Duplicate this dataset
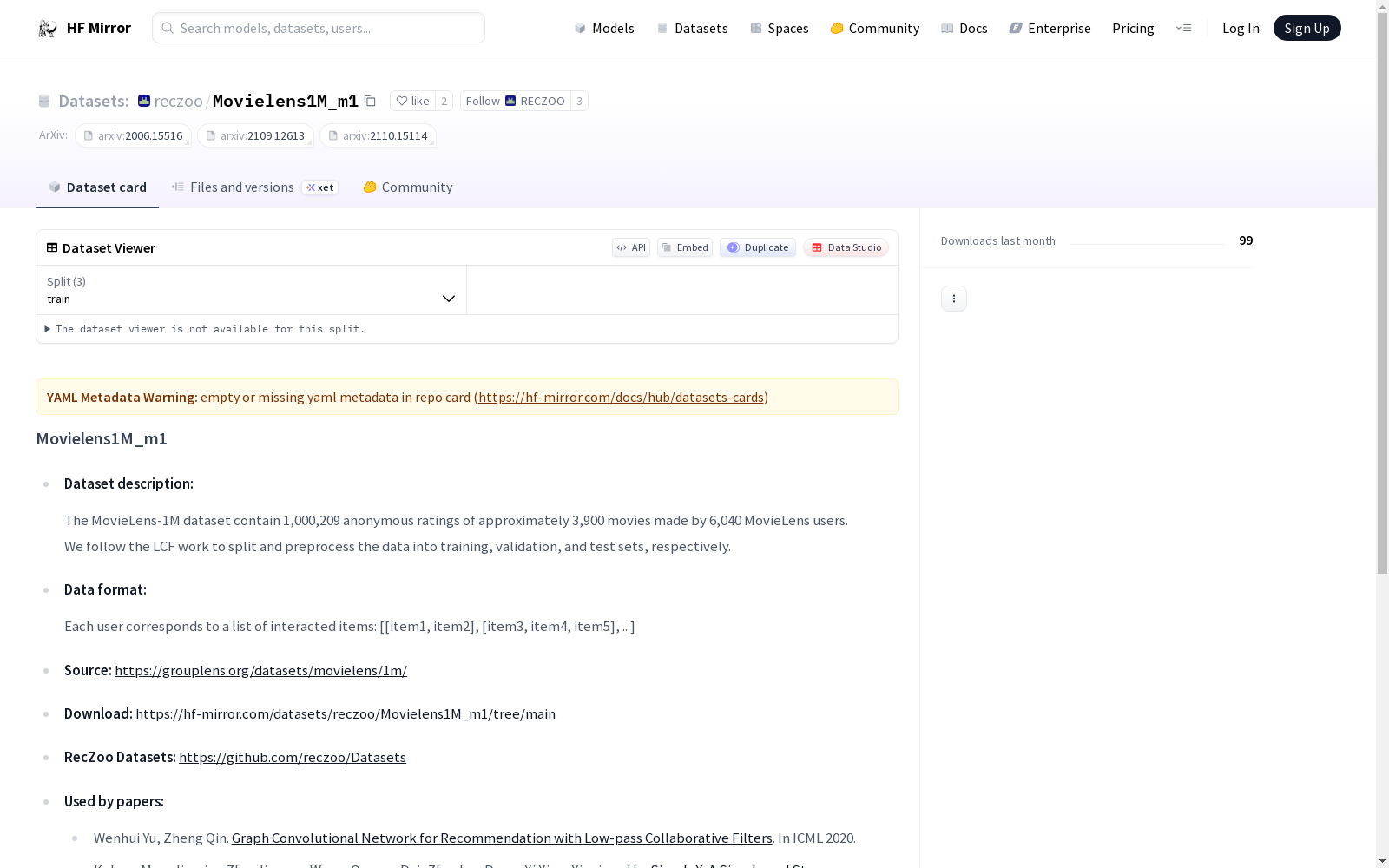This screenshot has height=868, width=1389. [758, 247]
